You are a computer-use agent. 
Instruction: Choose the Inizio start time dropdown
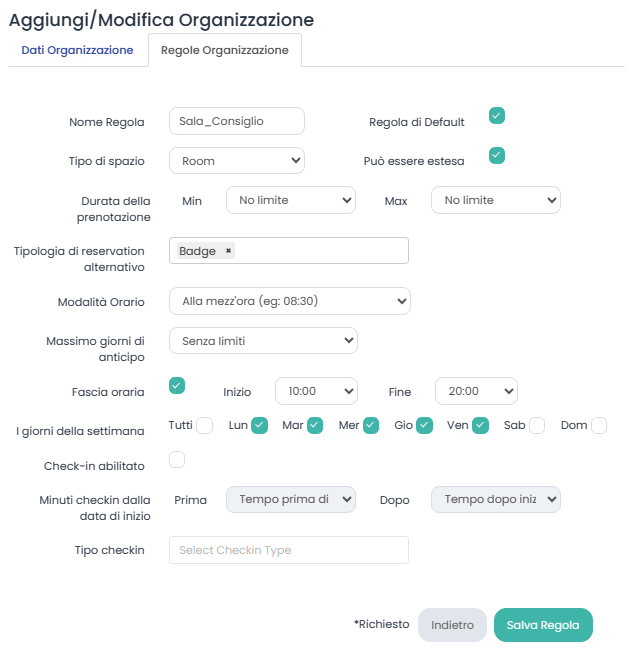(316, 392)
